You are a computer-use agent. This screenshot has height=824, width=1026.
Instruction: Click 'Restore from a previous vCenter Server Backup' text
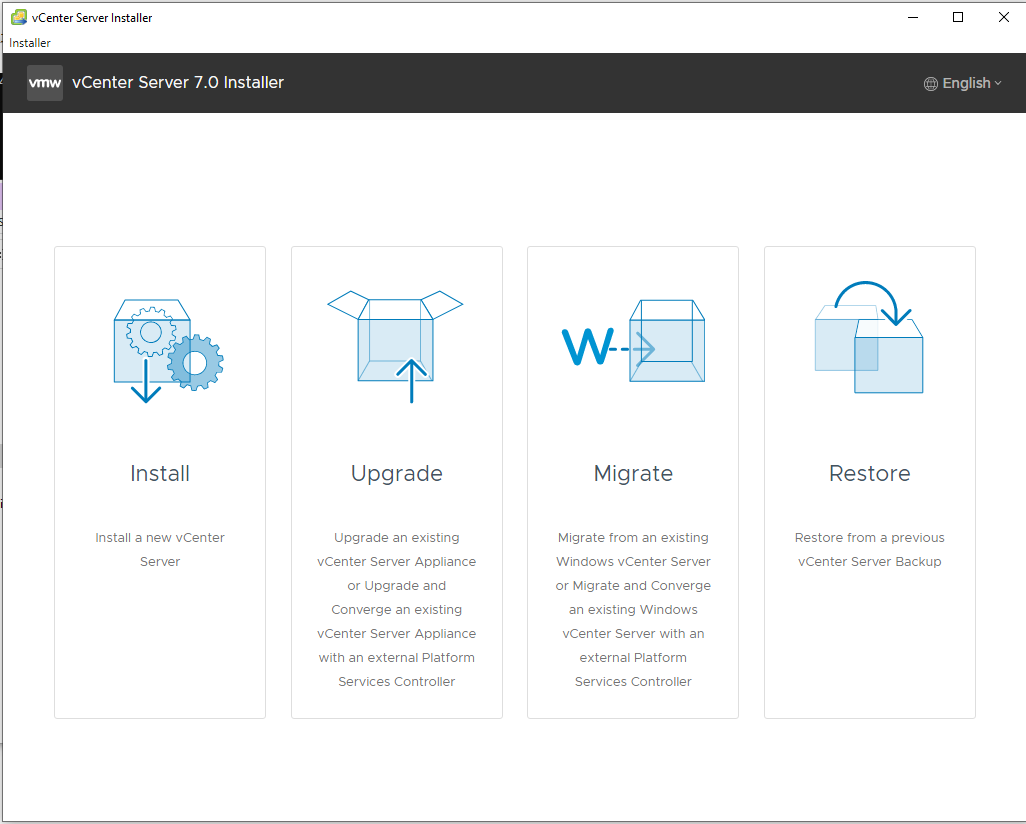coord(870,550)
